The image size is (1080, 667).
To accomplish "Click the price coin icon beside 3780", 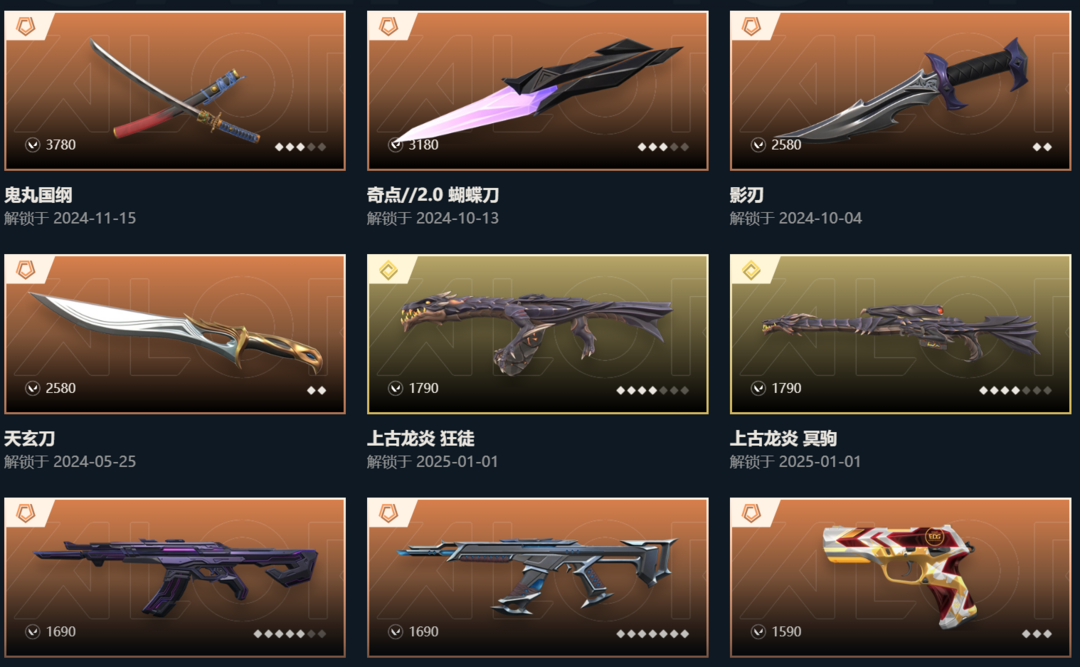I will (32, 145).
